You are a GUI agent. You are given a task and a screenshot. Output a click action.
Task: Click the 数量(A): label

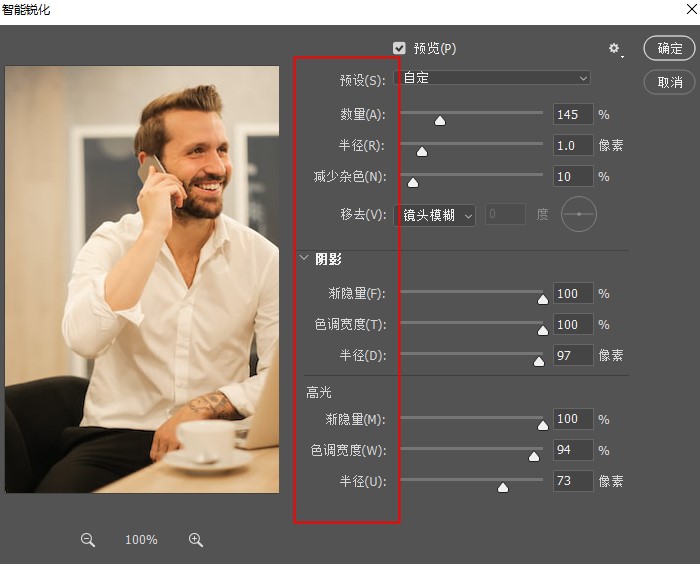point(362,115)
